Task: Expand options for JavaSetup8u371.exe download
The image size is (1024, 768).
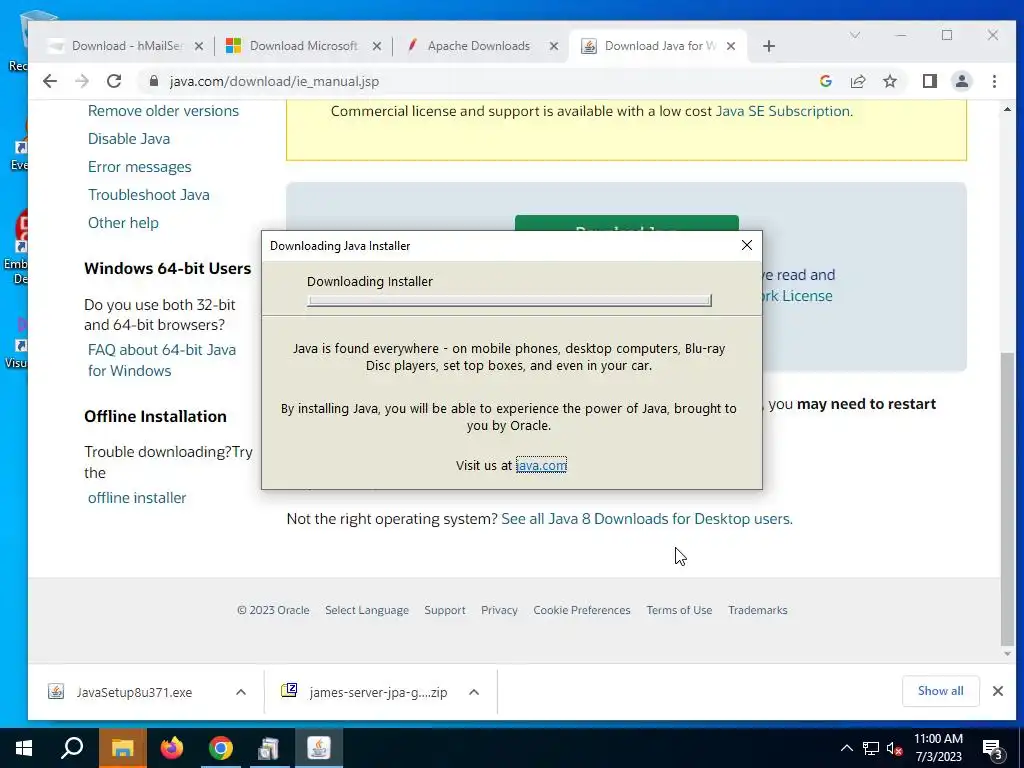Action: click(x=241, y=692)
